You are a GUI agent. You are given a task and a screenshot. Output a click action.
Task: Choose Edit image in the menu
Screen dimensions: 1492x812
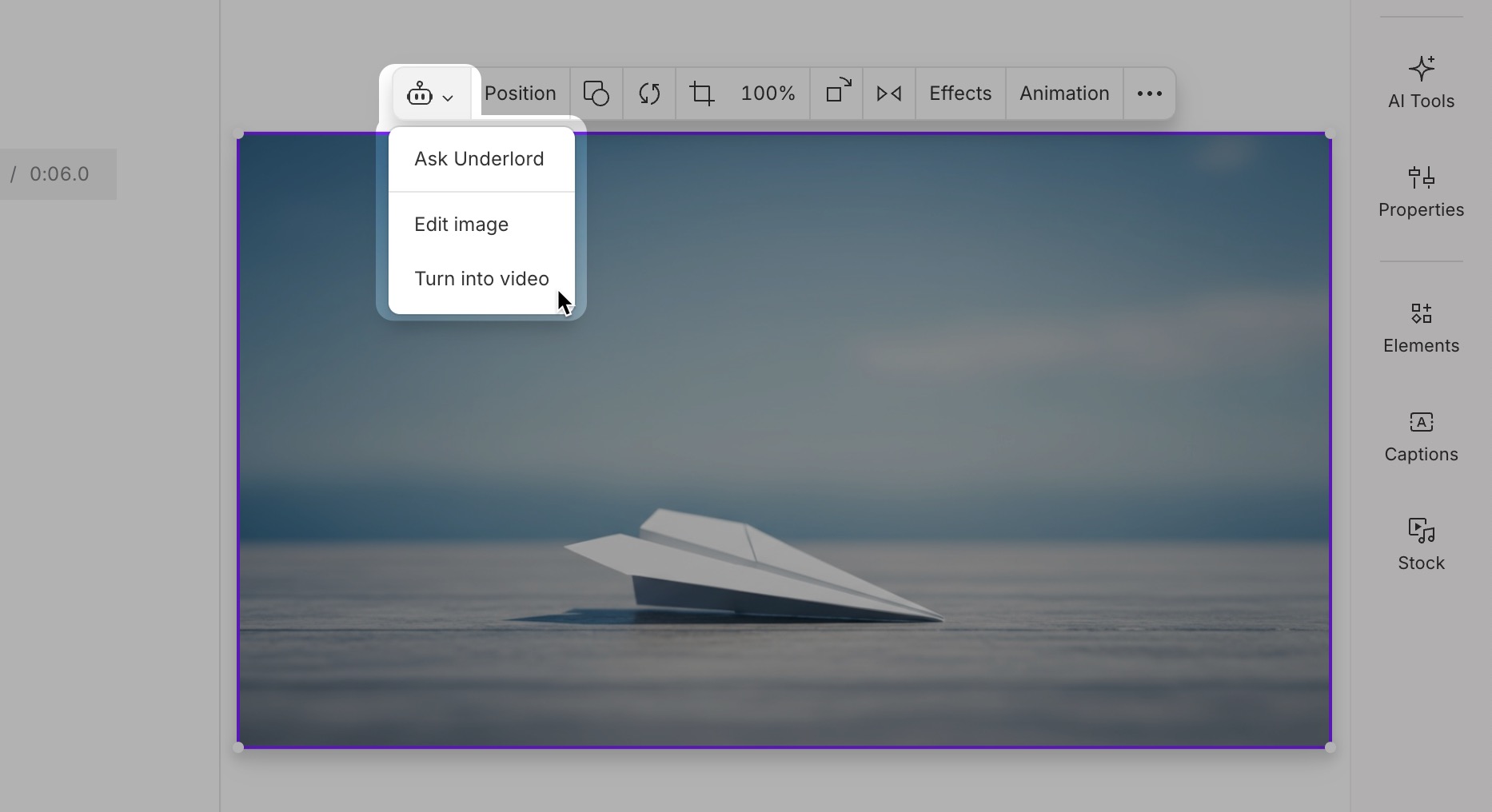461,225
